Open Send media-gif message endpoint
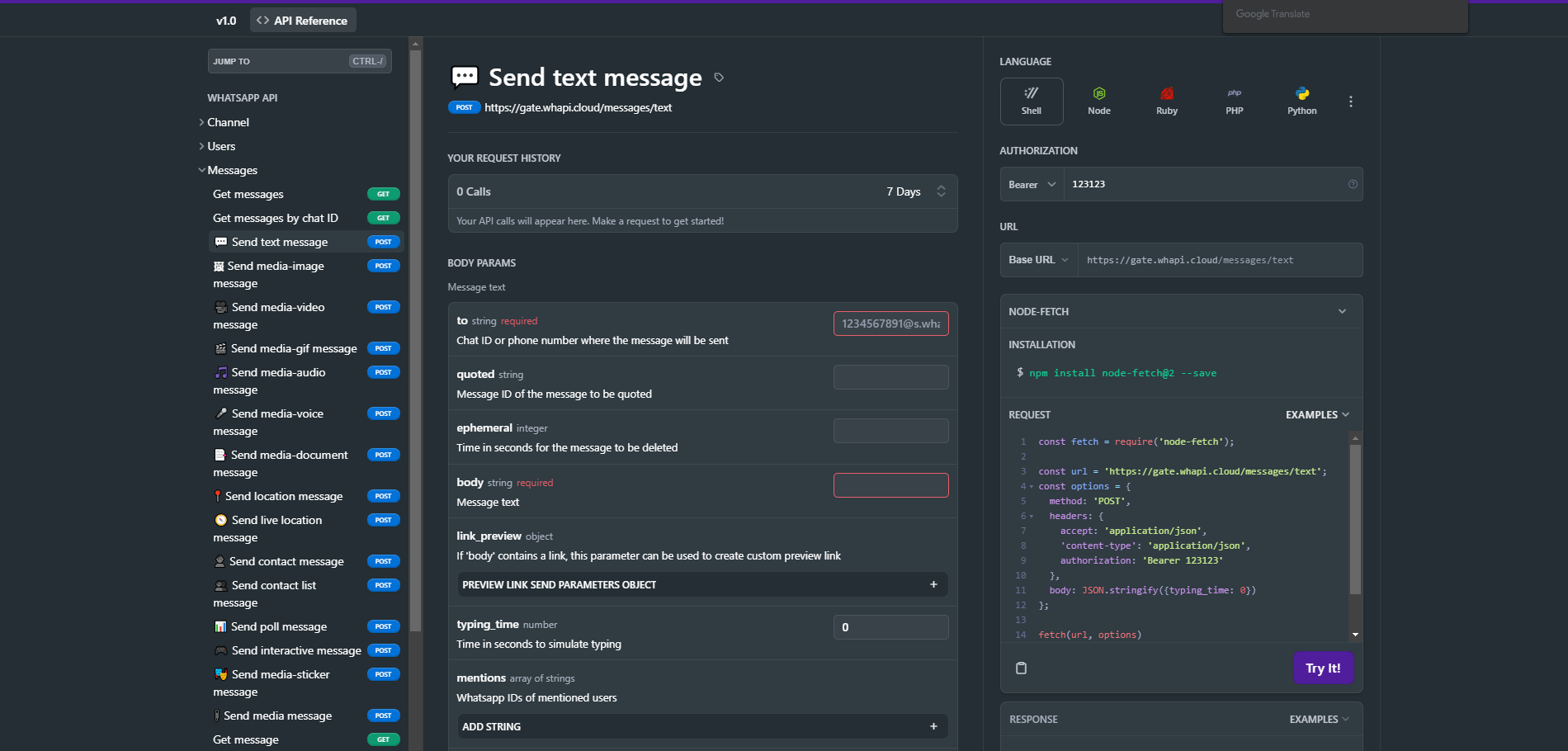Screen dimensions: 1568x751 306,348
